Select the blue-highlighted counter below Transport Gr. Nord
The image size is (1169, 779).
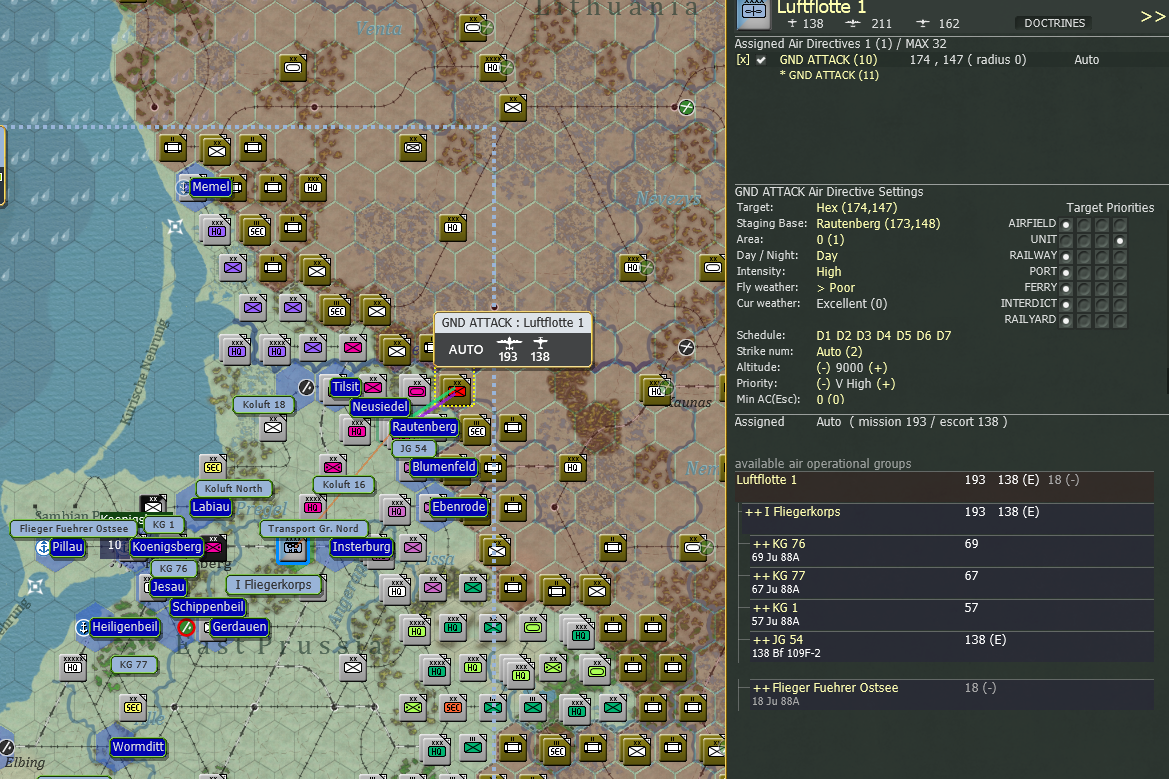(292, 549)
